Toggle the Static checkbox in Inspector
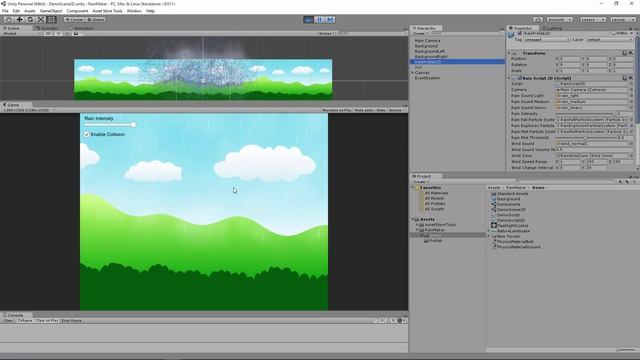 tap(613, 33)
